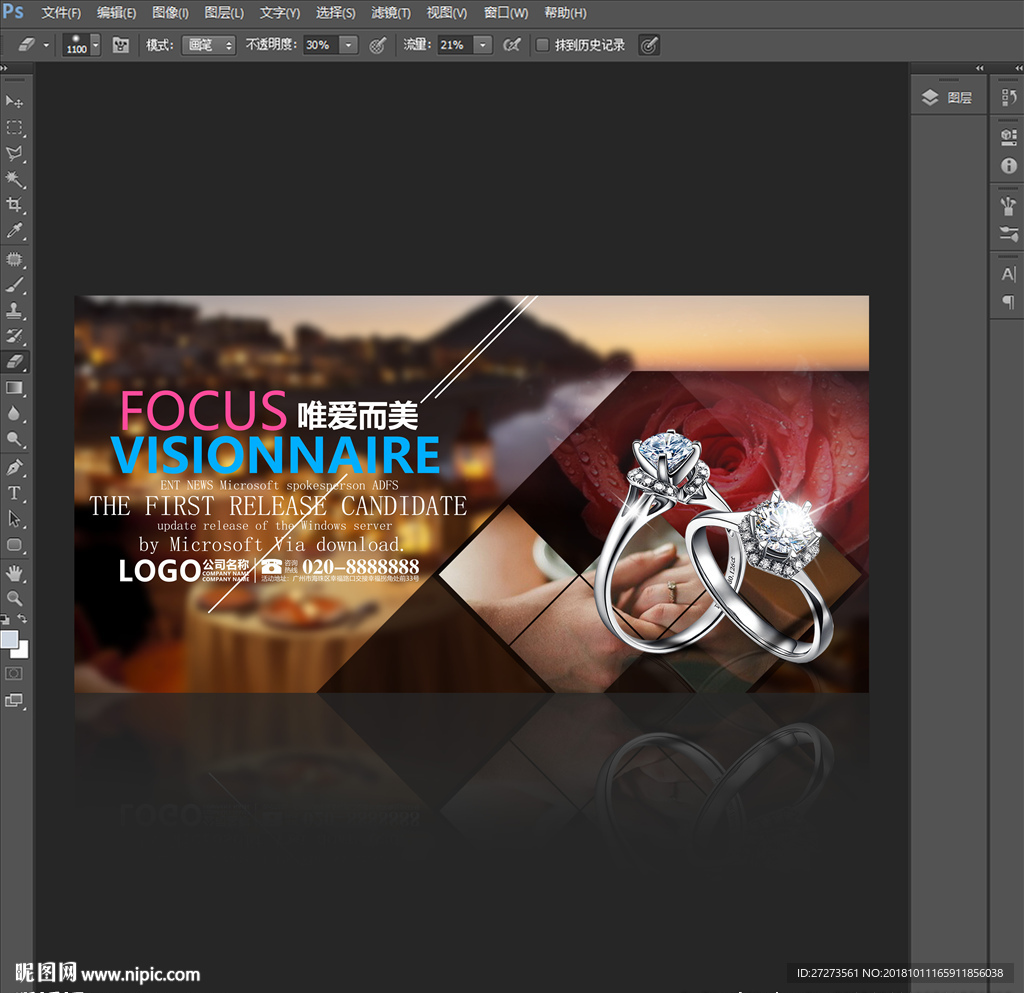Open the Paragraph panel icon
Viewport: 1024px width, 993px height.
pos(1008,302)
